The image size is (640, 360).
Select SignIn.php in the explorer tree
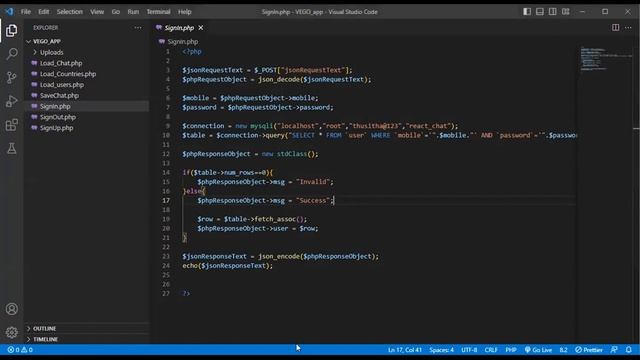[x=55, y=106]
